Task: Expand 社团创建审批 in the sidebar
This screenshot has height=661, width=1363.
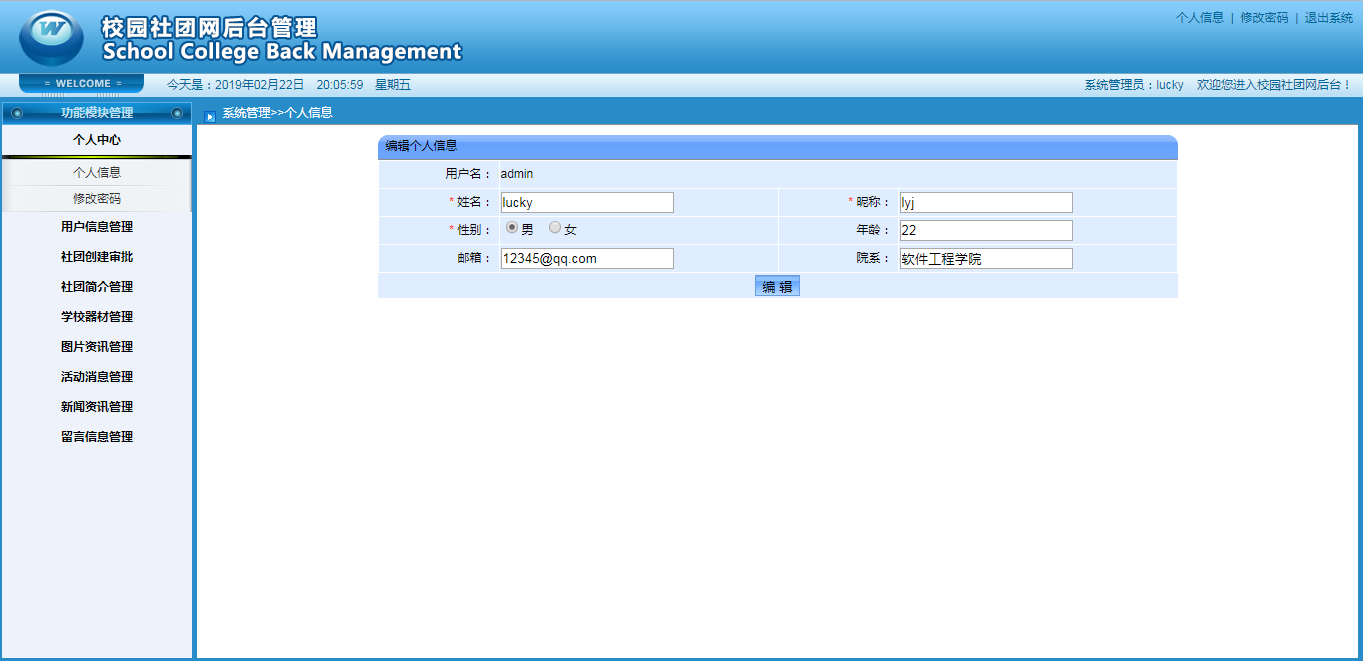Action: pos(97,257)
